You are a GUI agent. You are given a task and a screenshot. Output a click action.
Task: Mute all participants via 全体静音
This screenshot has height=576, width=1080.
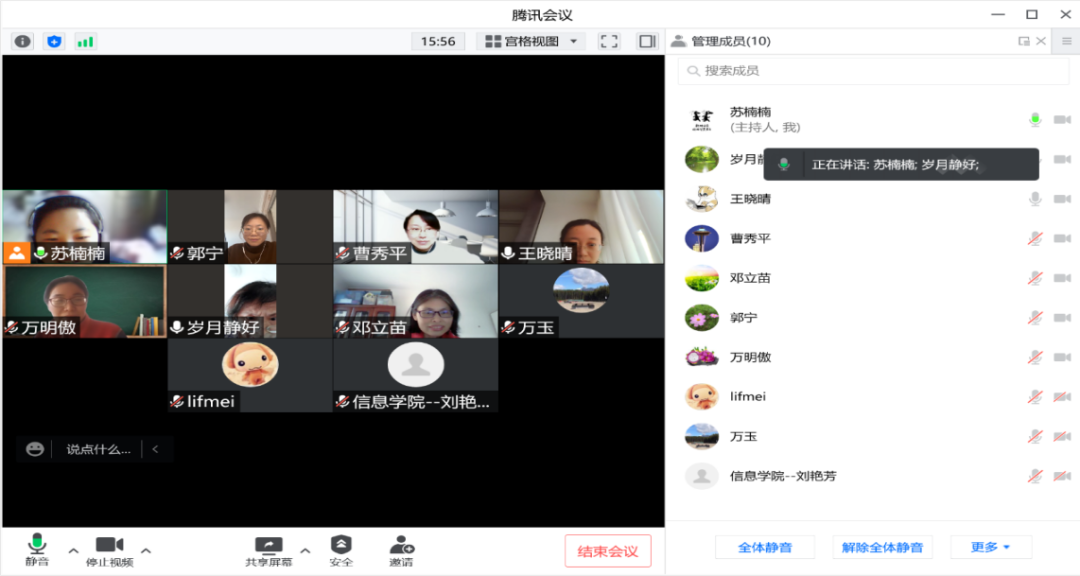[764, 547]
